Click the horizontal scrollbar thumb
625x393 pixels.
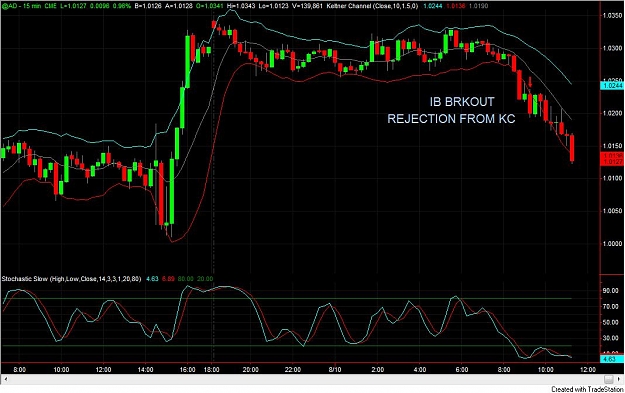click(x=609, y=379)
